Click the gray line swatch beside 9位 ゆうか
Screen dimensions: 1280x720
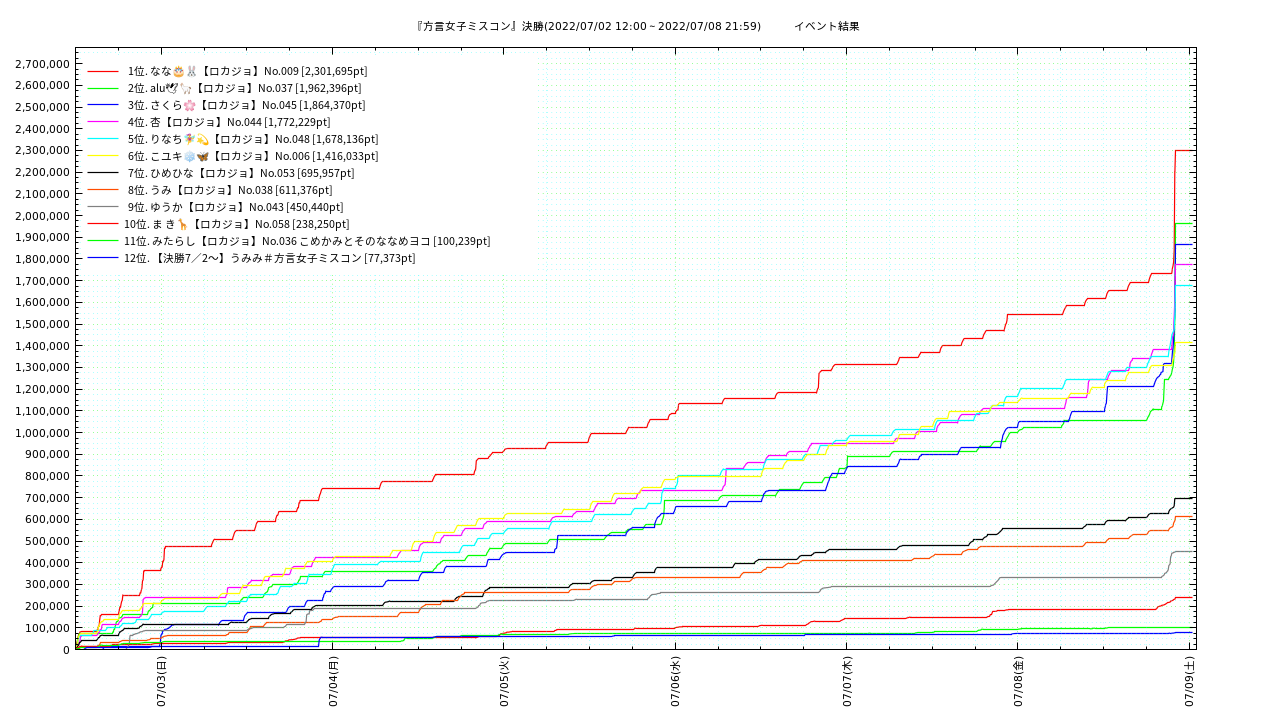103,207
